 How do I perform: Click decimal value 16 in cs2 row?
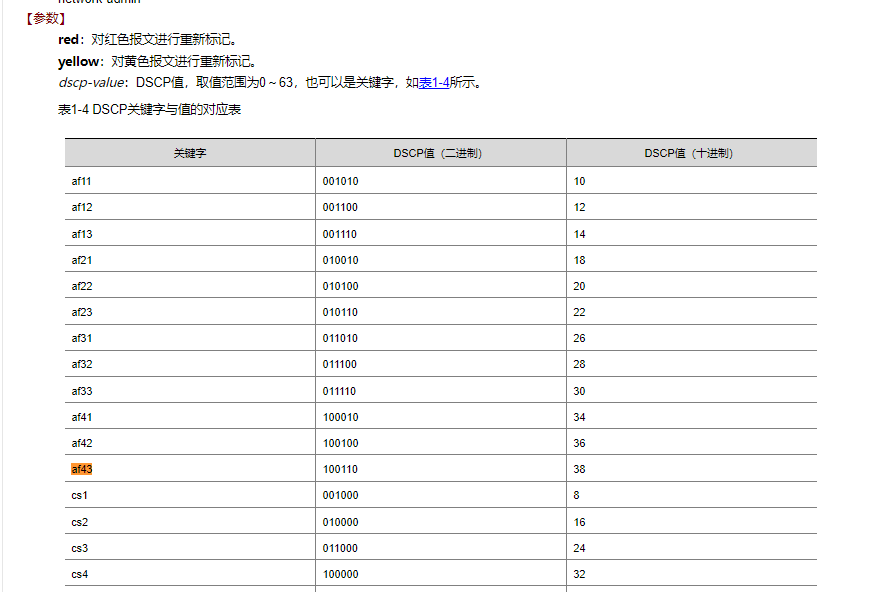tap(579, 522)
